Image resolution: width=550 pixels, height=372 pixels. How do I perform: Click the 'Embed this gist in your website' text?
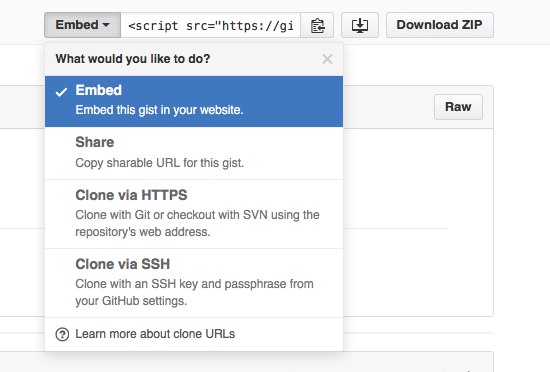159,110
